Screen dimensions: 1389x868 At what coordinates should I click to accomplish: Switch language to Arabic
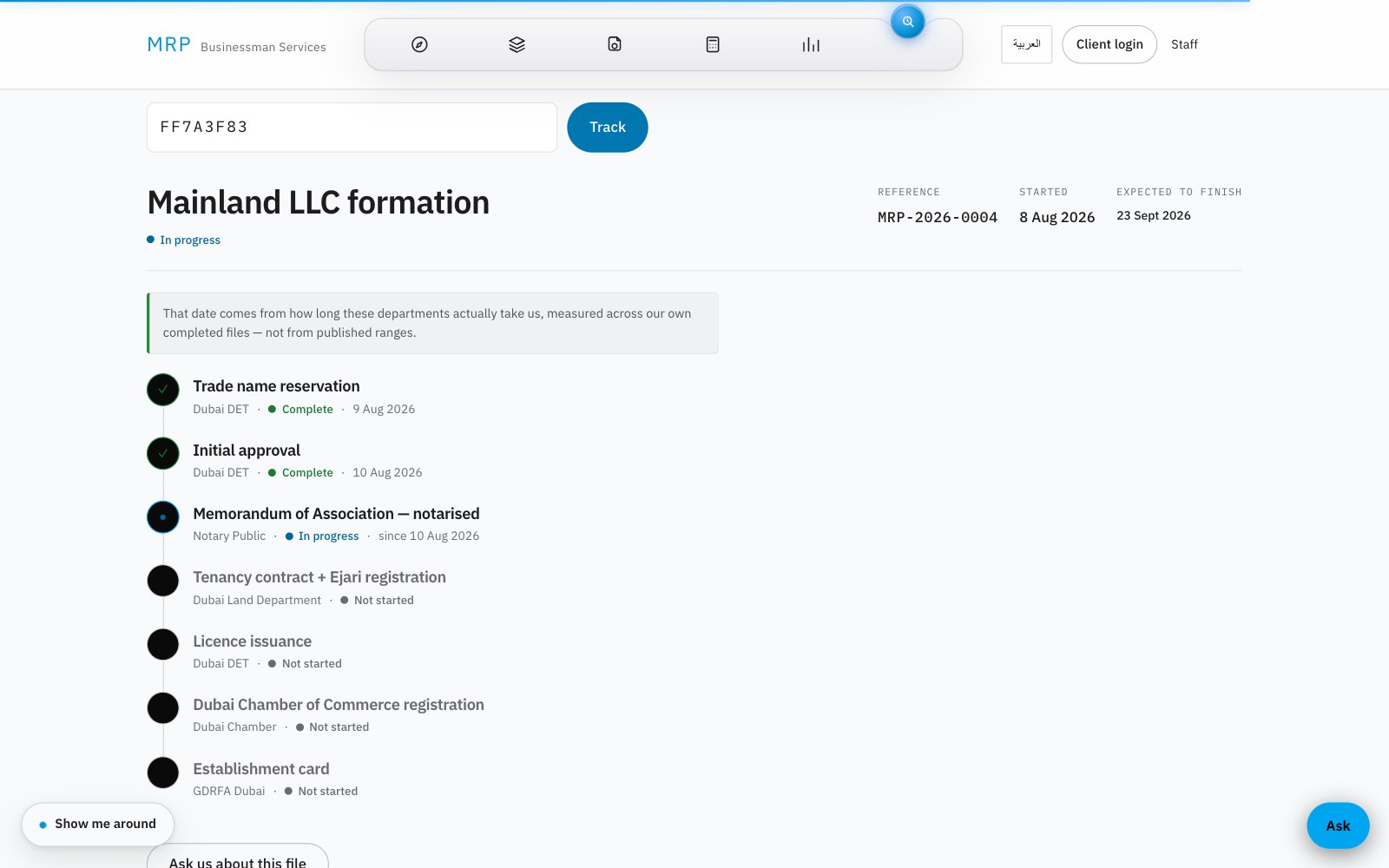(1026, 44)
